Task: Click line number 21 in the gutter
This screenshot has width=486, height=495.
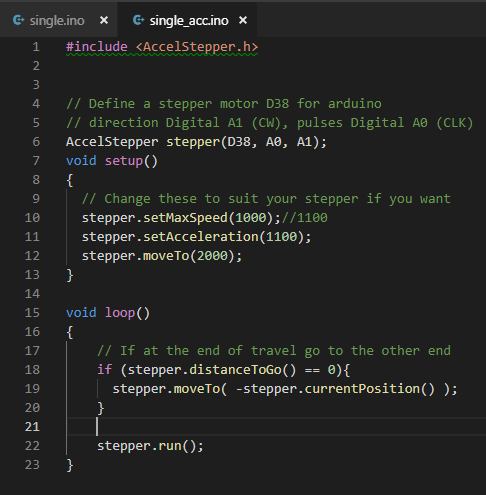Action: pyautogui.click(x=32, y=427)
